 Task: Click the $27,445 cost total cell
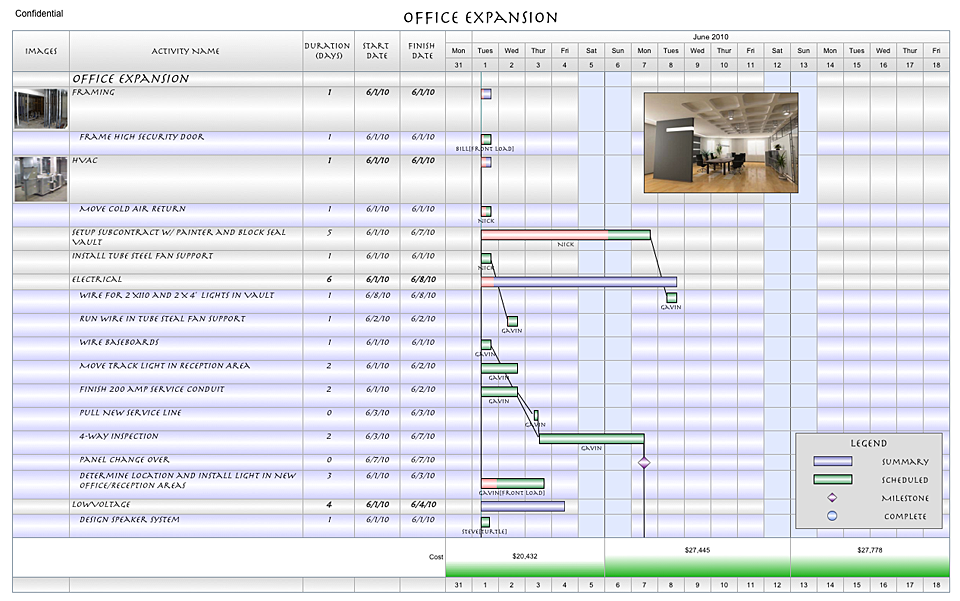coord(697,550)
